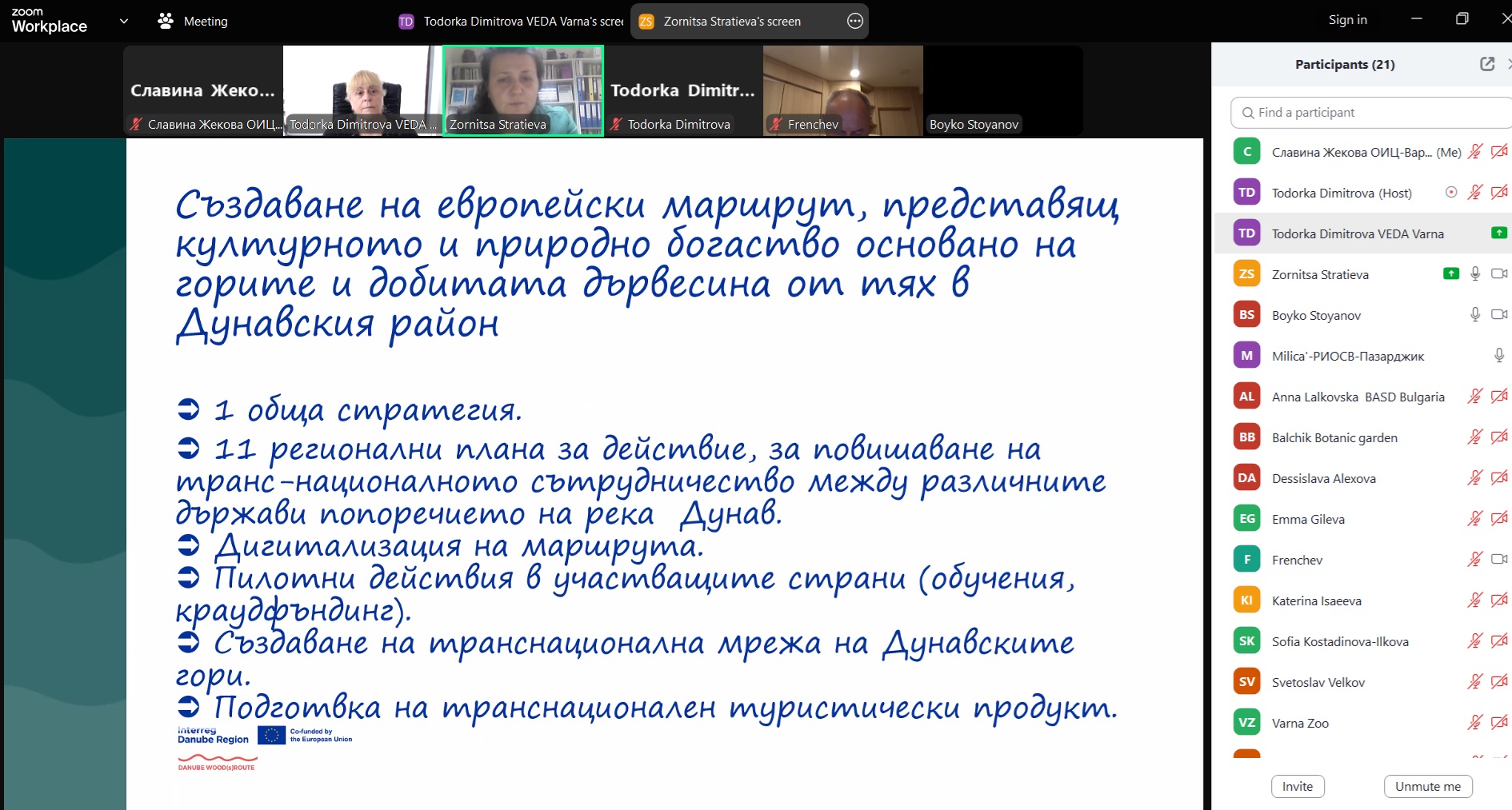This screenshot has width=1512, height=810.
Task: Click the Danube Wood(s)Route logo on slide
Action: (217, 762)
